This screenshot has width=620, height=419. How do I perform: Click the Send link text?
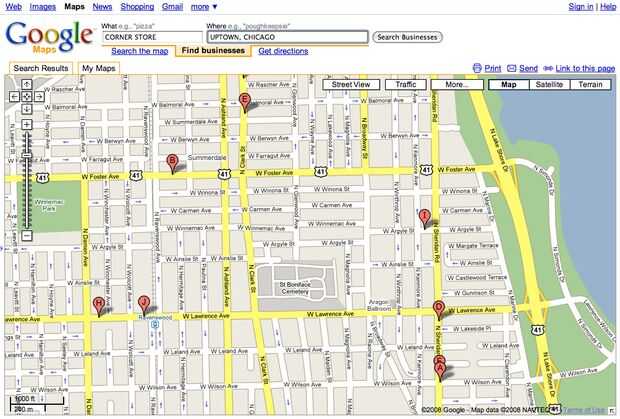click(x=528, y=68)
